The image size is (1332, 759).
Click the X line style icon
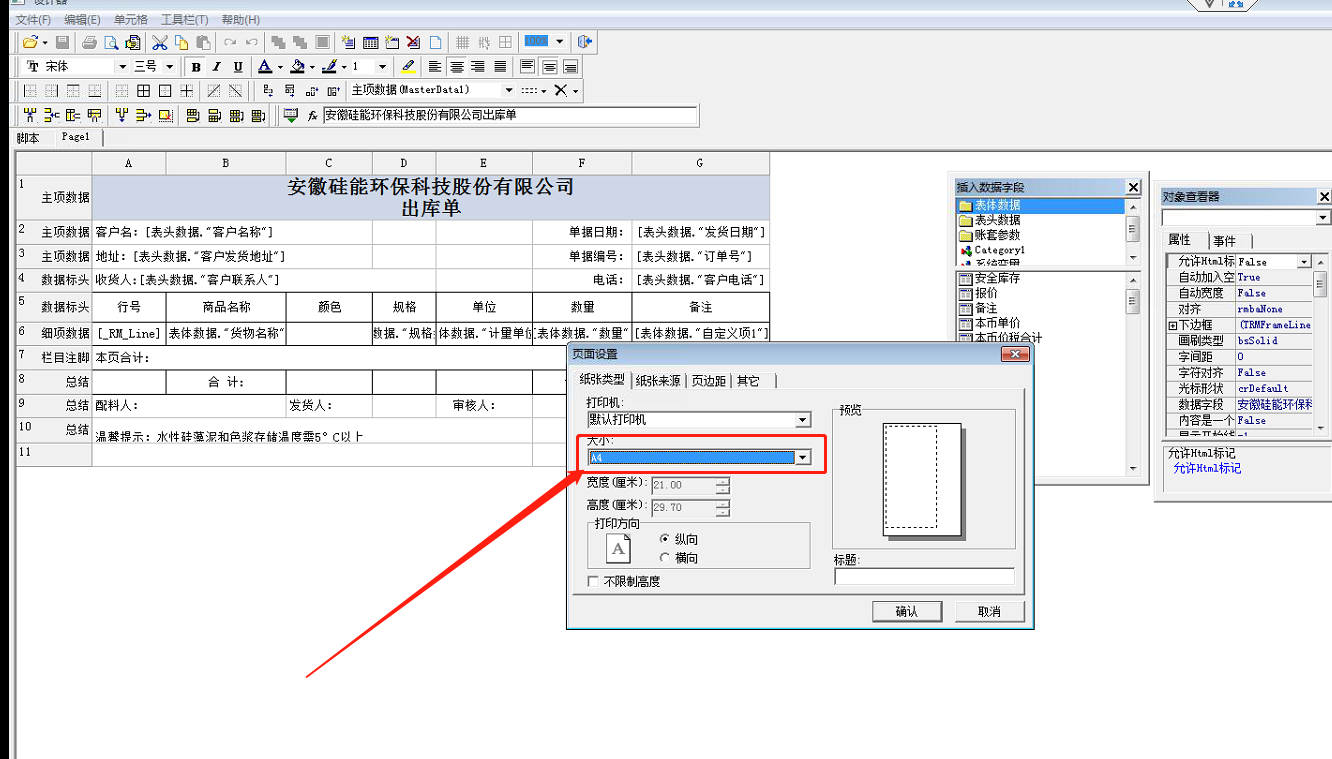(x=560, y=90)
